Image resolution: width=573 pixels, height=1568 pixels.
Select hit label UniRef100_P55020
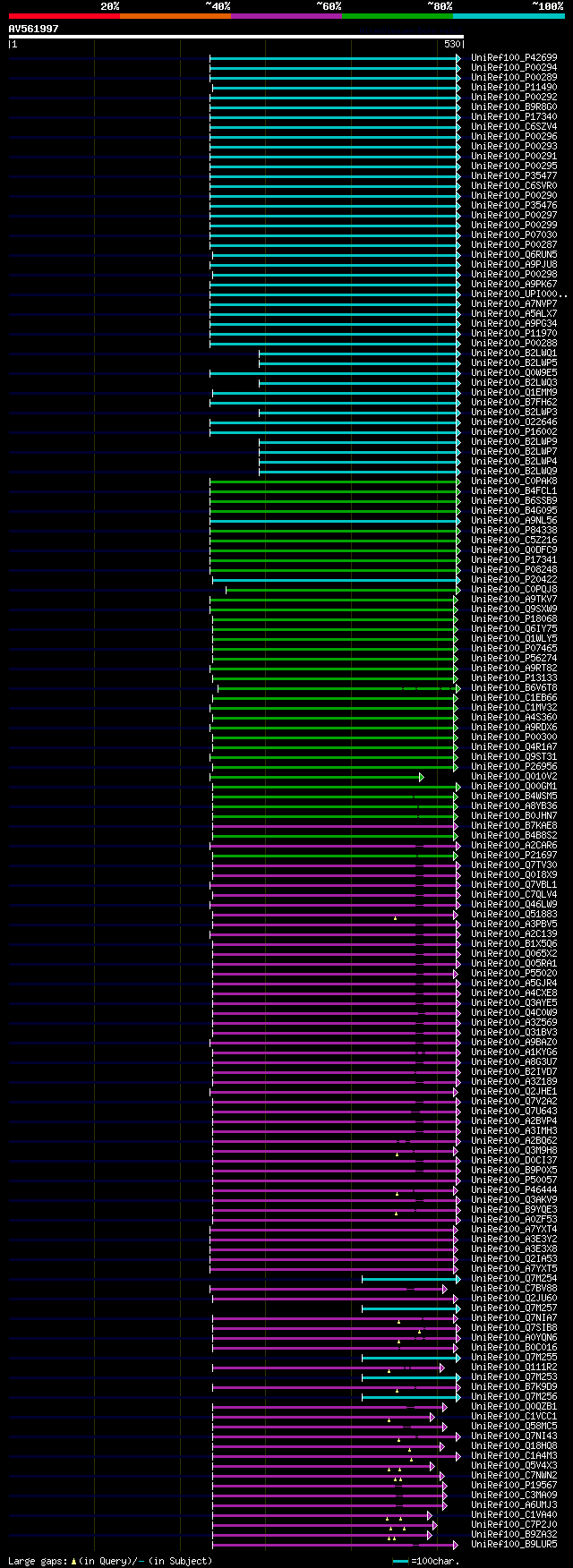pyautogui.click(x=514, y=974)
